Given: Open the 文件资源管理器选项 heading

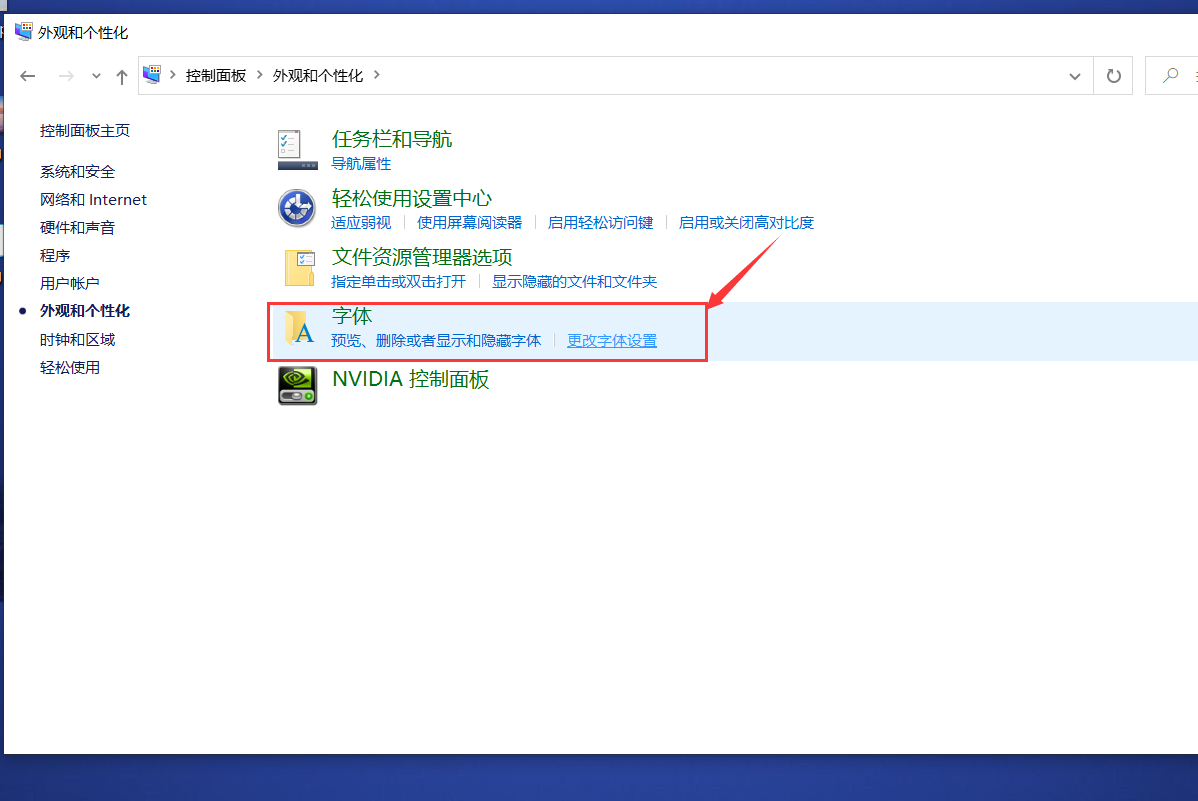Looking at the screenshot, I should 422,257.
